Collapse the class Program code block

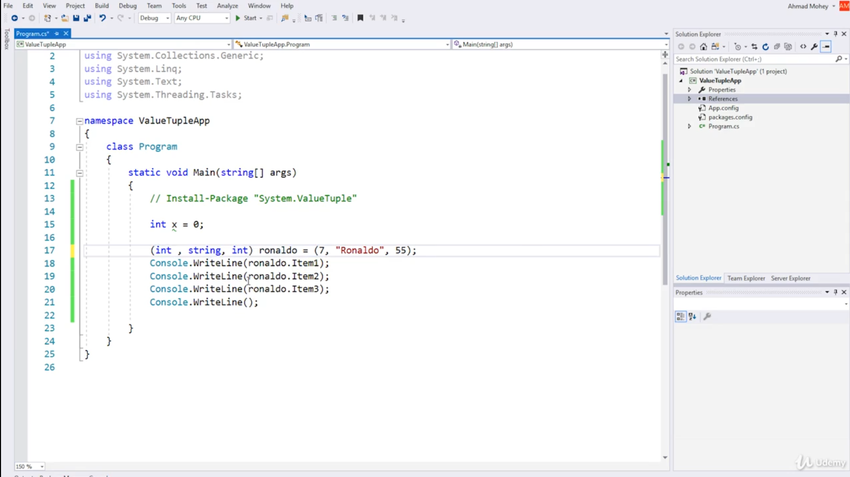pyautogui.click(x=80, y=147)
